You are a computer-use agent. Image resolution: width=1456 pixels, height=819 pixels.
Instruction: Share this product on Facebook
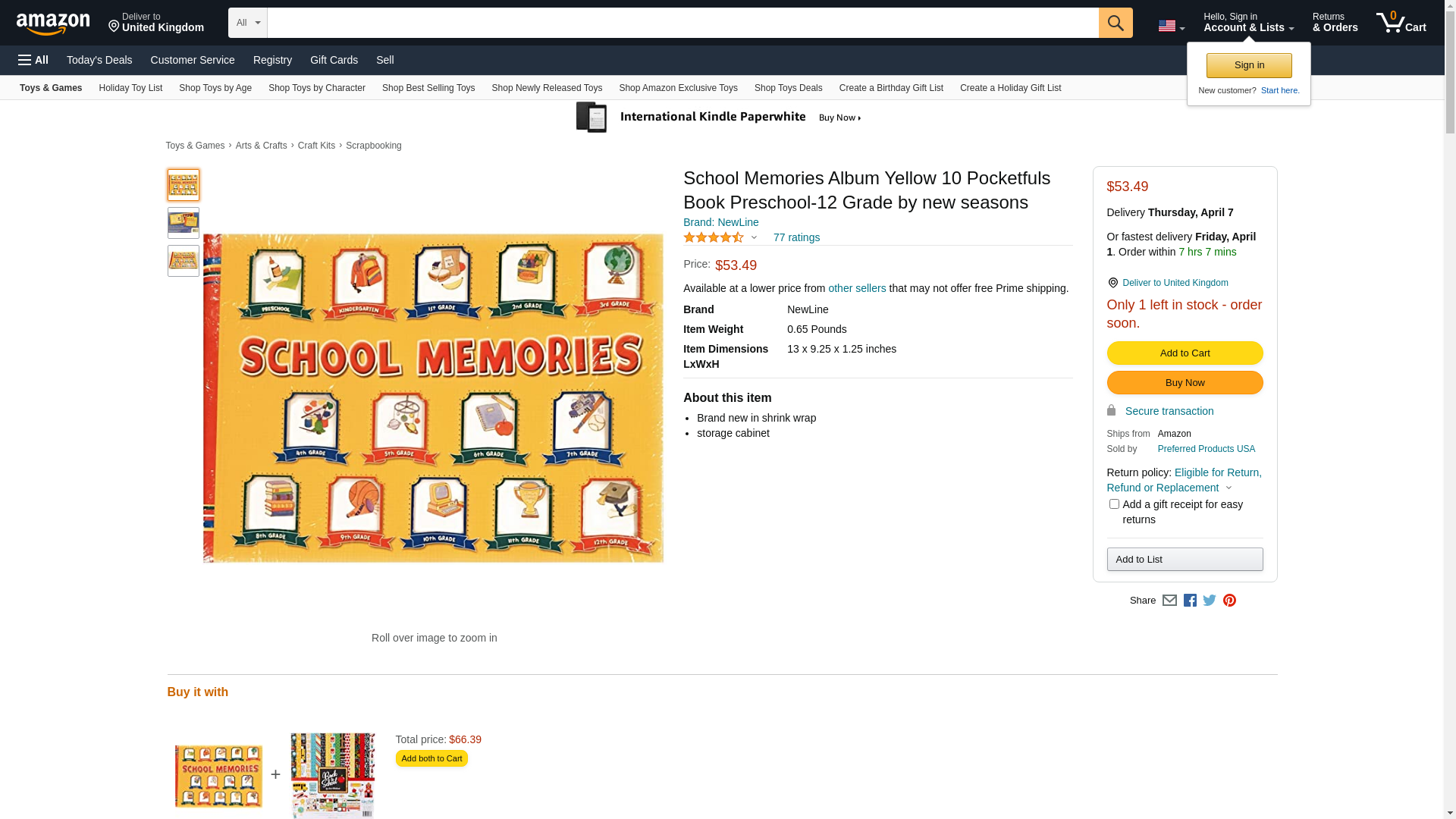point(1190,601)
